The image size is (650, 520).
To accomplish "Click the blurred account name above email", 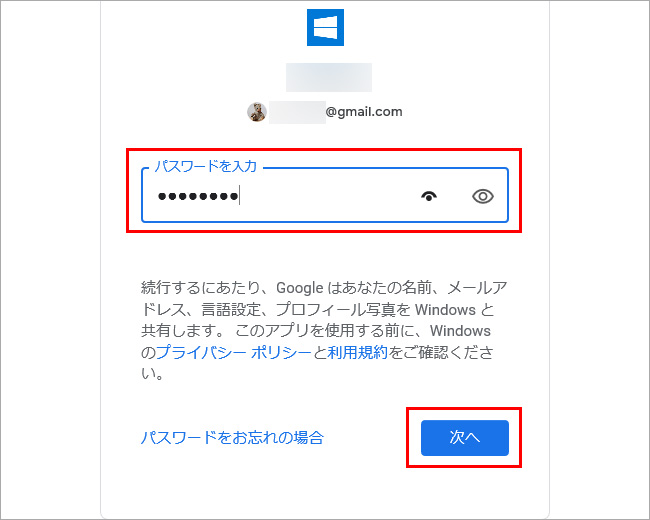I will coord(329,77).
